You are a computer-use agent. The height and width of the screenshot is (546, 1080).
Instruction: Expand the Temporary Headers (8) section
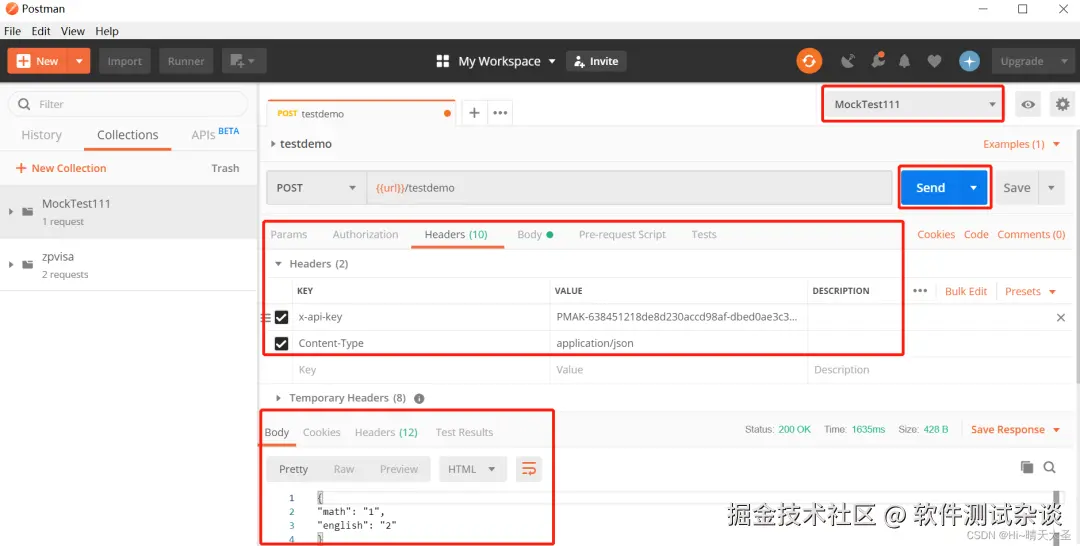[x=278, y=398]
